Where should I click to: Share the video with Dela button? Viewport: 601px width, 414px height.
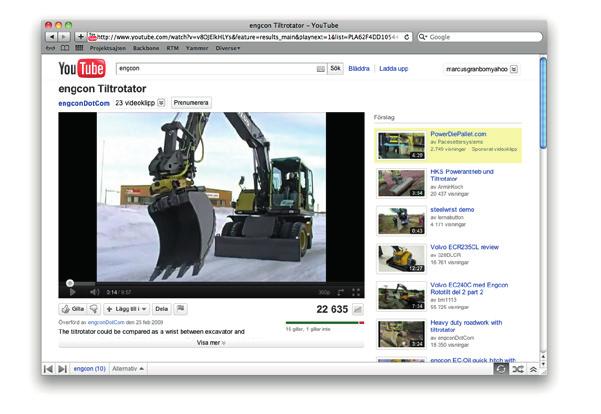click(161, 309)
